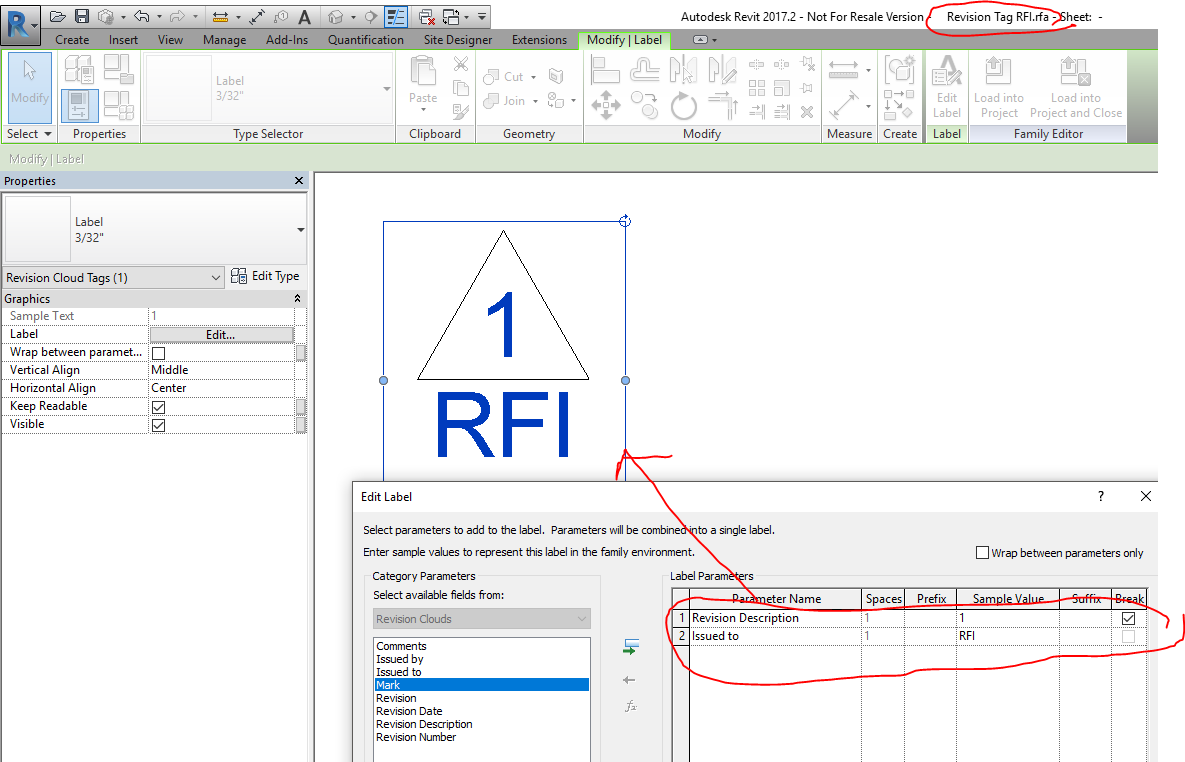1185x762 pixels.
Task: Expand the Join tool dropdown arrow
Action: click(x=533, y=101)
